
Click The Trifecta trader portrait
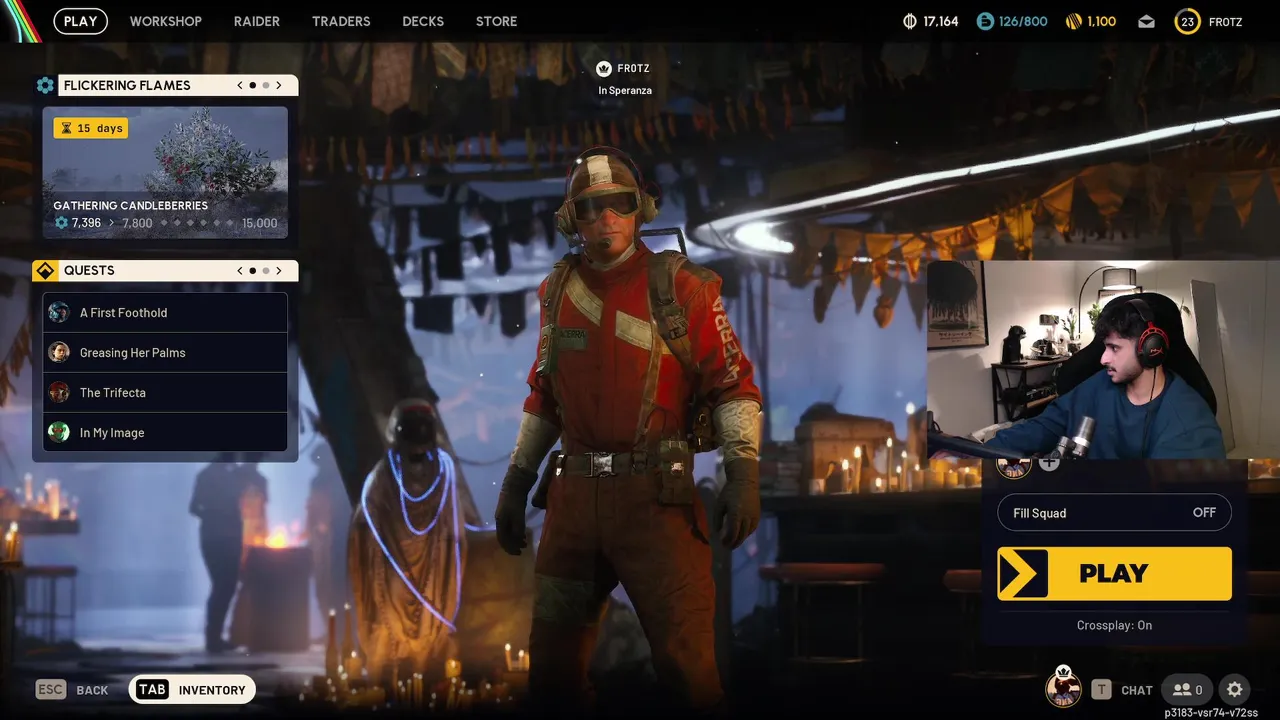pos(59,392)
